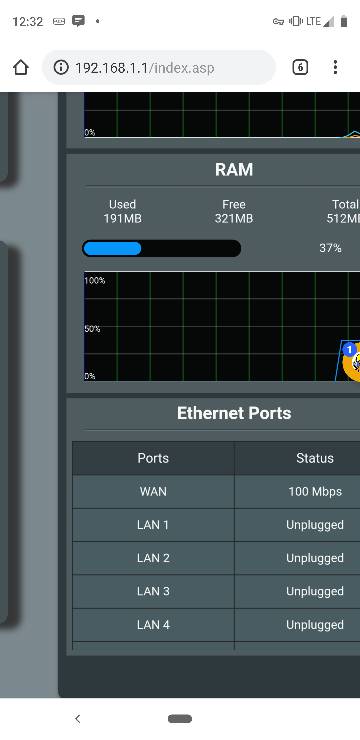Image resolution: width=360 pixels, height=740 pixels.
Task: Click the Ethernet Ports heading
Action: click(234, 413)
